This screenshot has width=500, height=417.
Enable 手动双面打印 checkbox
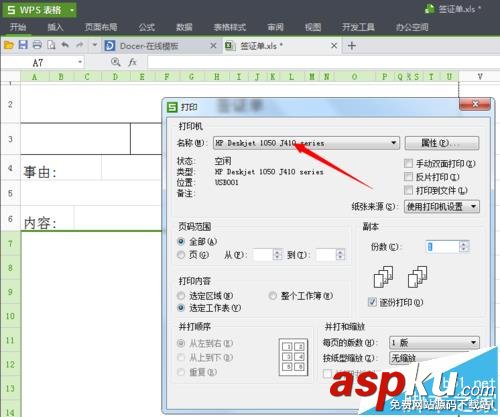point(408,163)
